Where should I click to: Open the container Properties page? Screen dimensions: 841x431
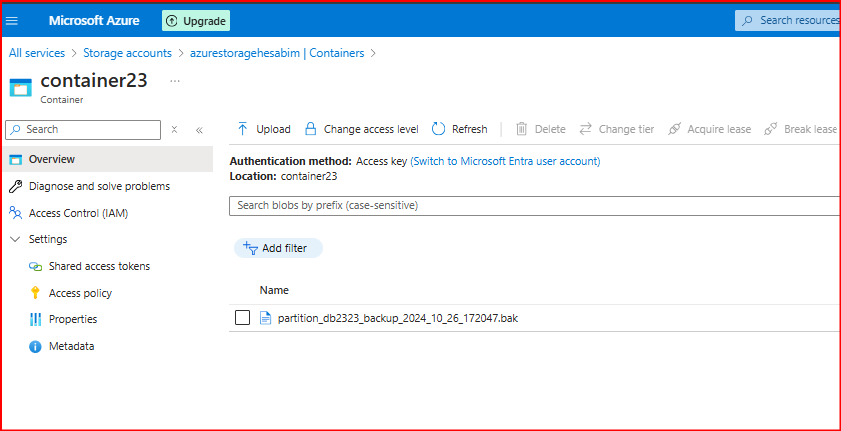(x=73, y=320)
